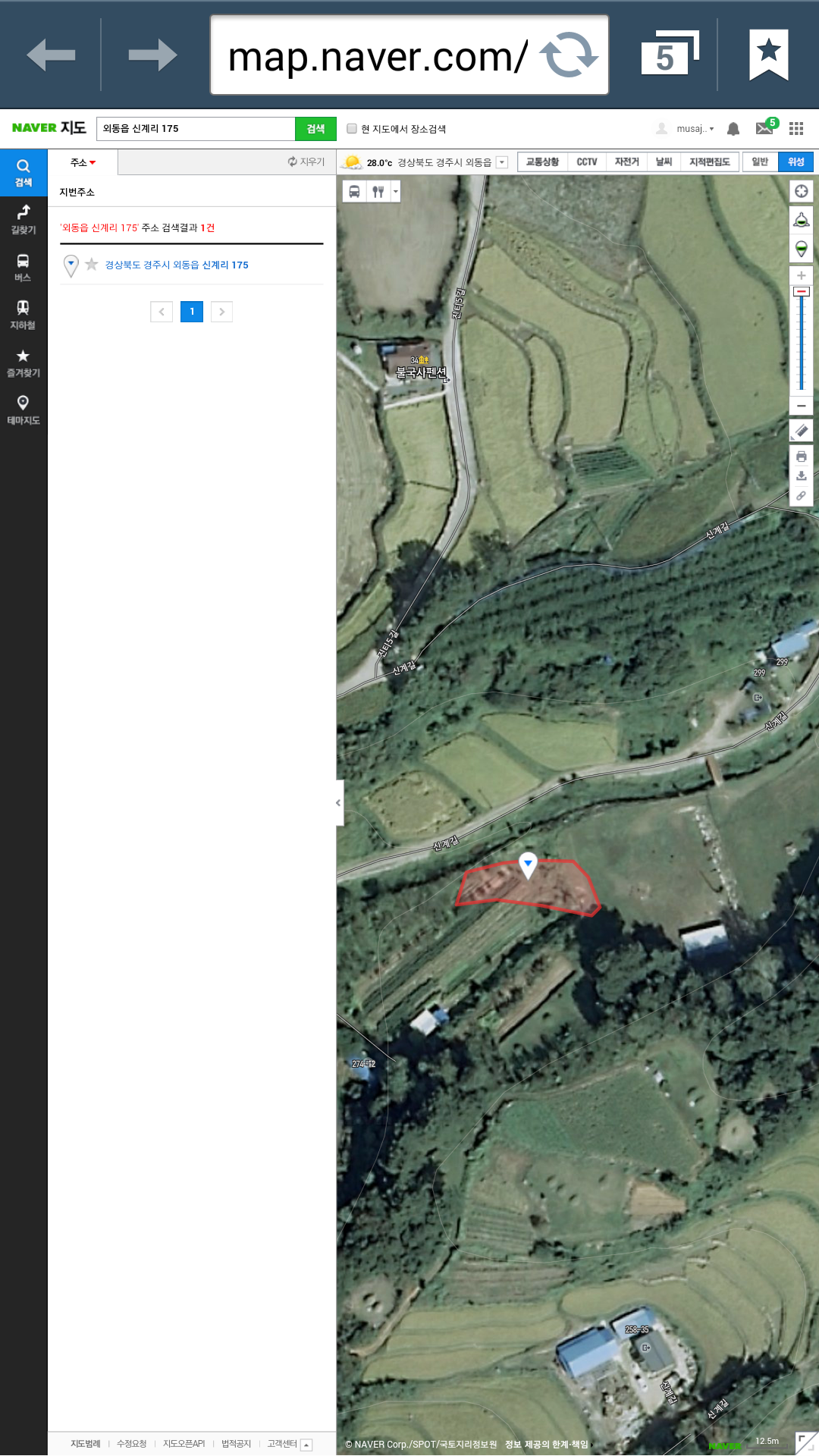
Task: Click the zoom level slider track
Action: [801, 341]
